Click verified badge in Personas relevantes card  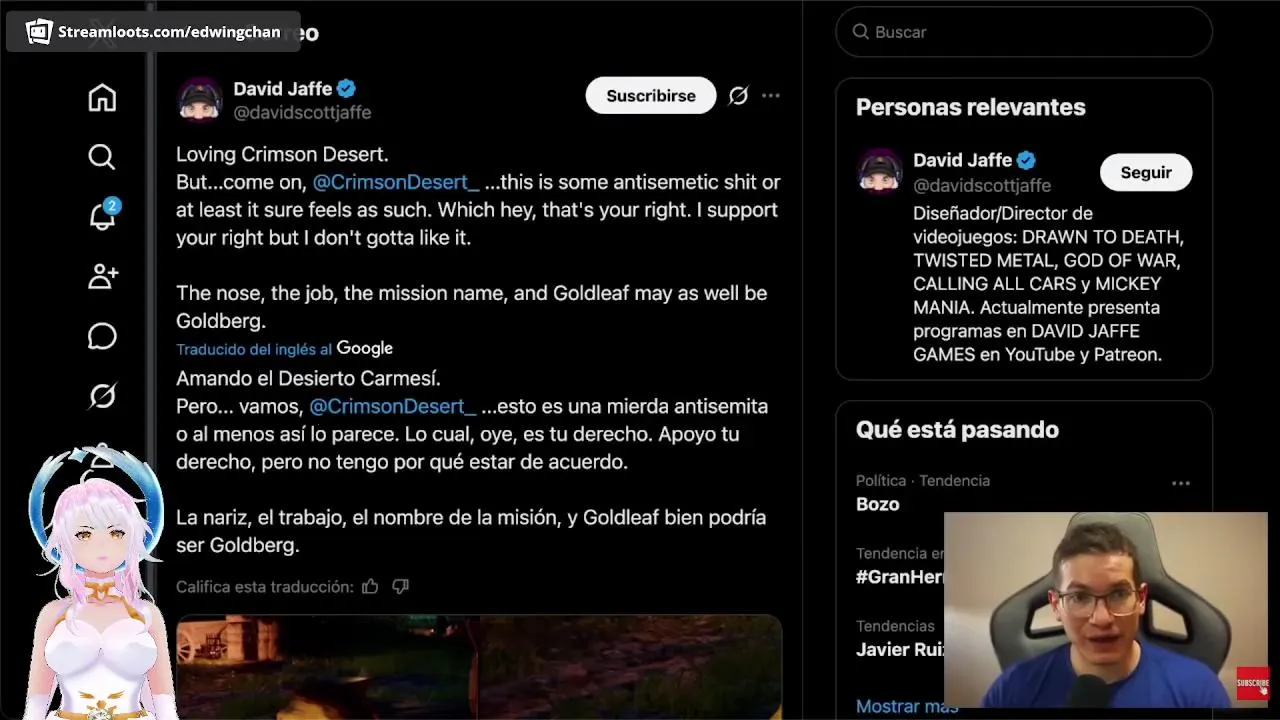(1027, 160)
